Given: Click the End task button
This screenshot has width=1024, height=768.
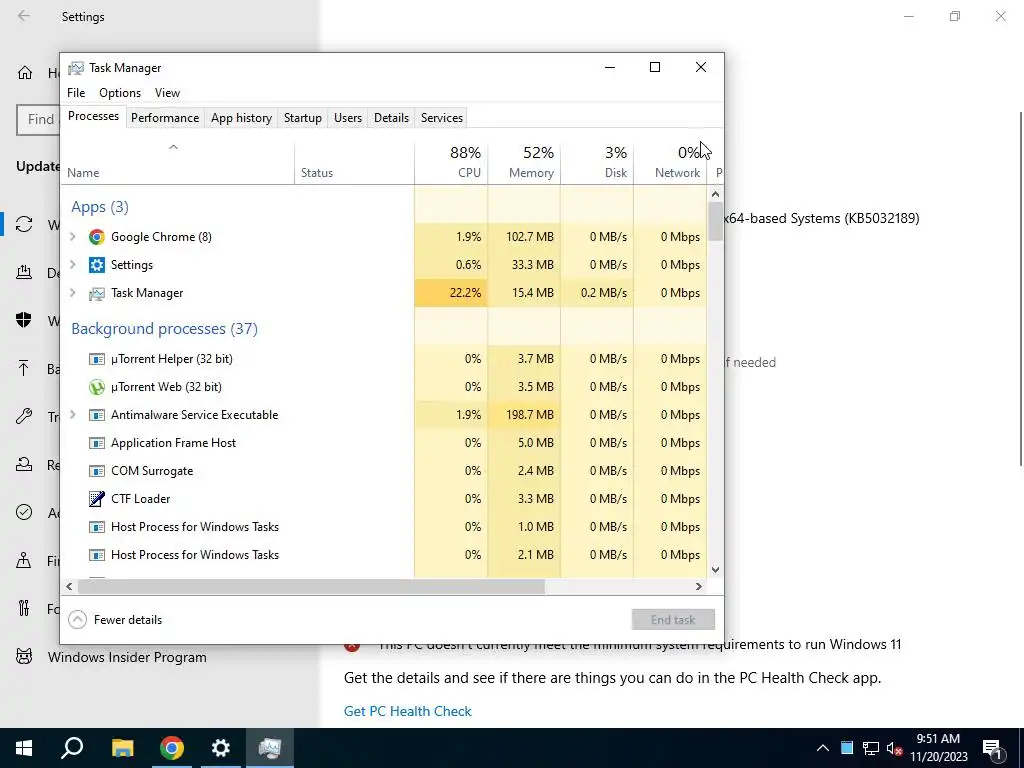Looking at the screenshot, I should click(x=673, y=620).
